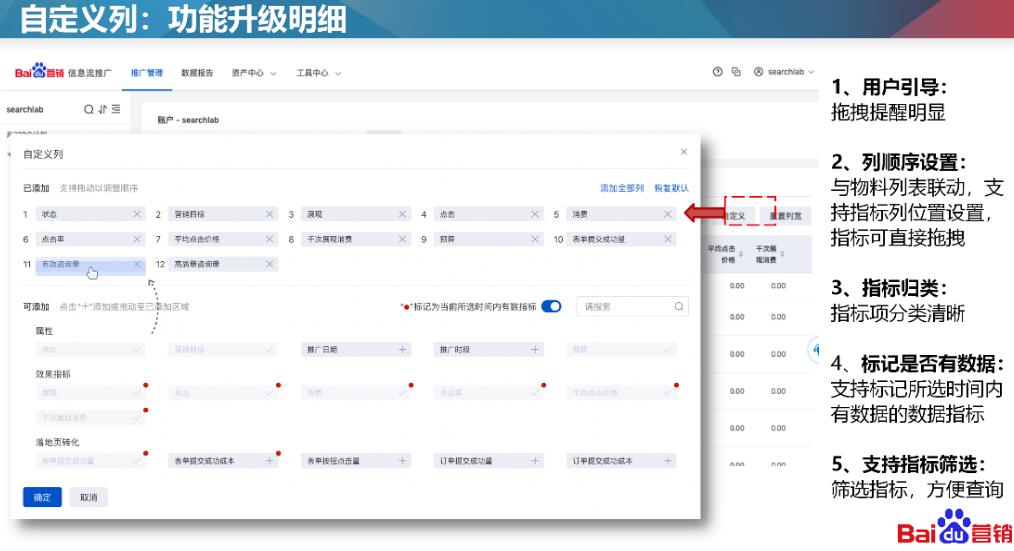Click the 取消 button

89,497
